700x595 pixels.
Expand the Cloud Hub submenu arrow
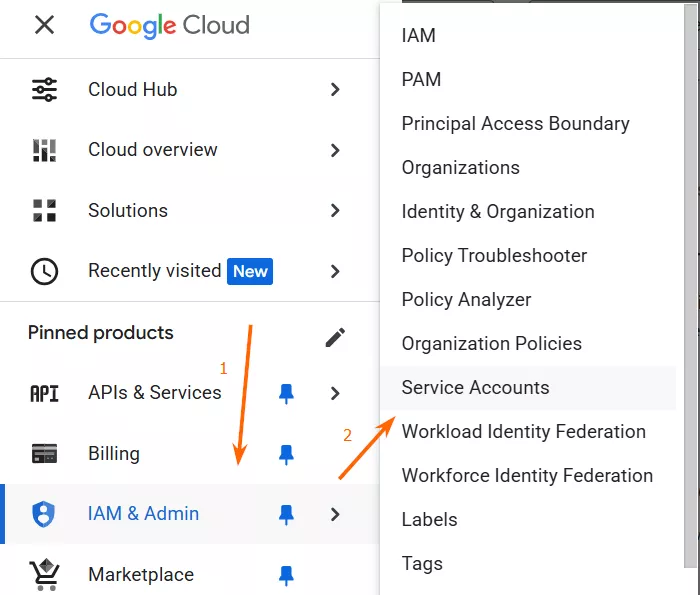click(335, 90)
